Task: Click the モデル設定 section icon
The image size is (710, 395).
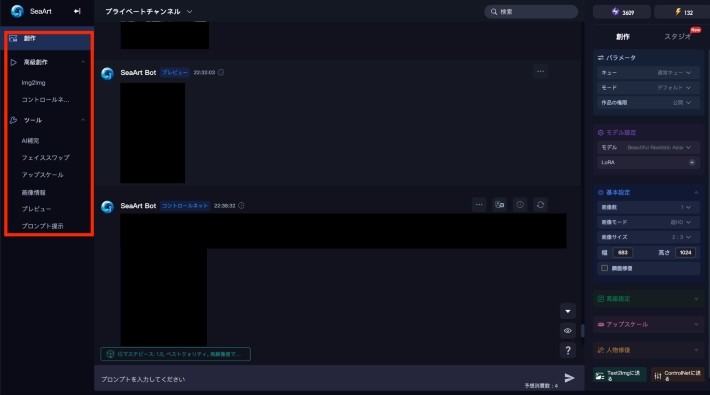Action: click(600, 133)
